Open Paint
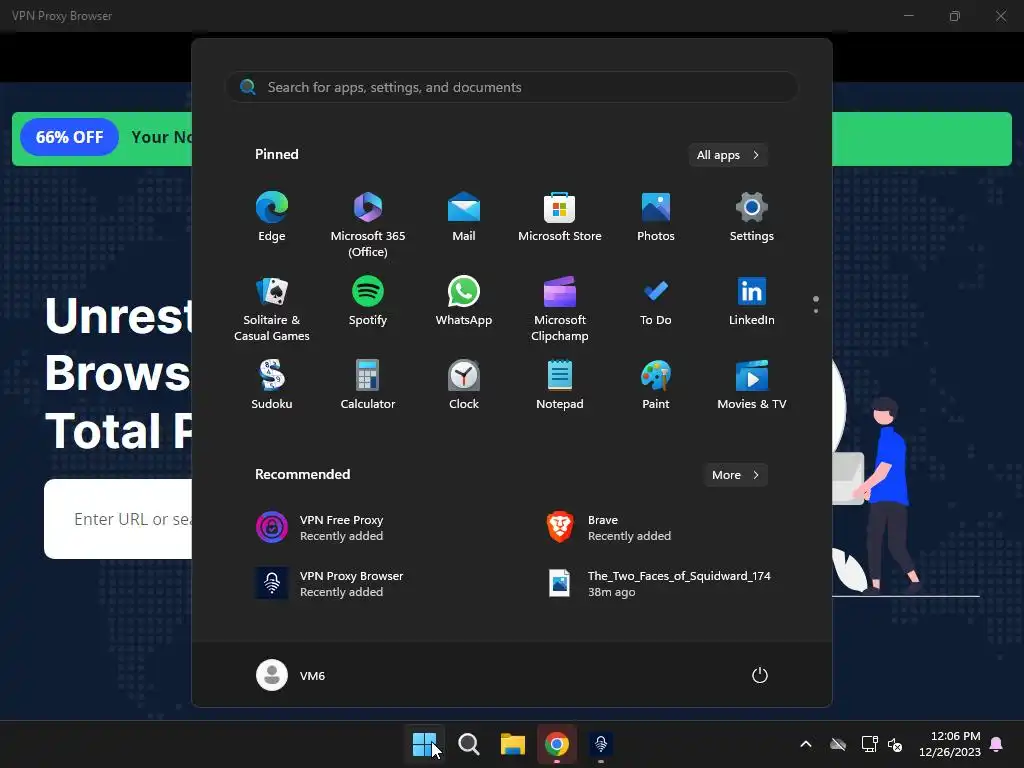 click(656, 386)
